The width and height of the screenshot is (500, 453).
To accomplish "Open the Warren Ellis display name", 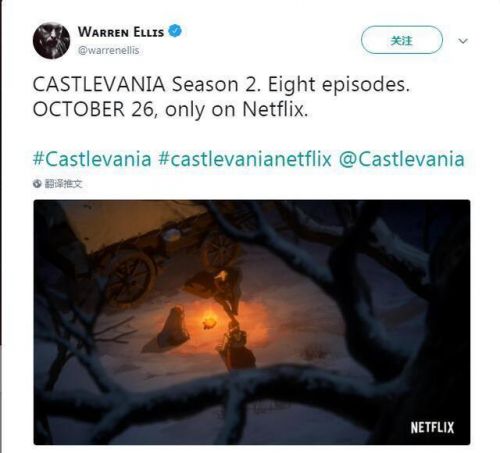I will tap(121, 32).
